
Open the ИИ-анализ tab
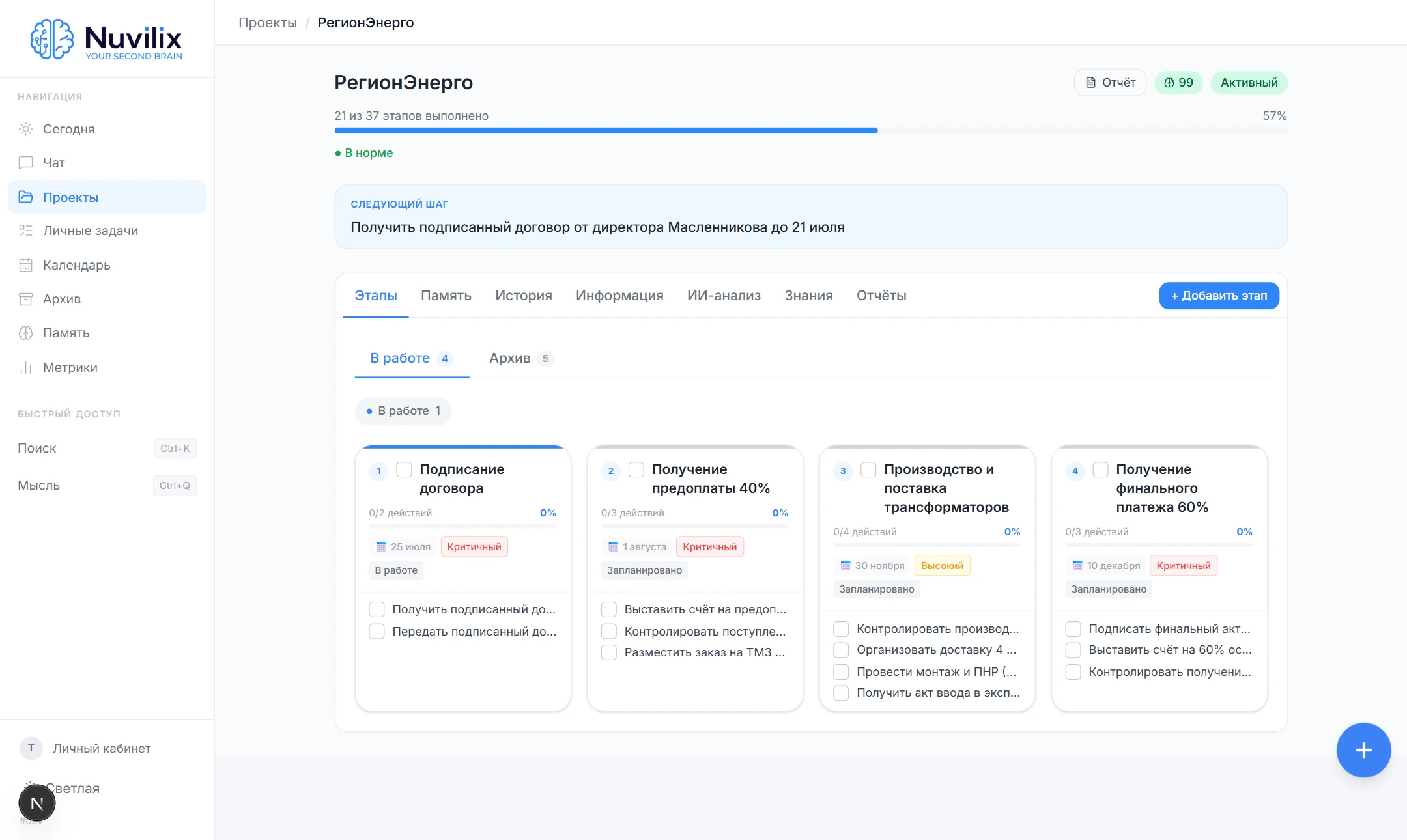(724, 296)
